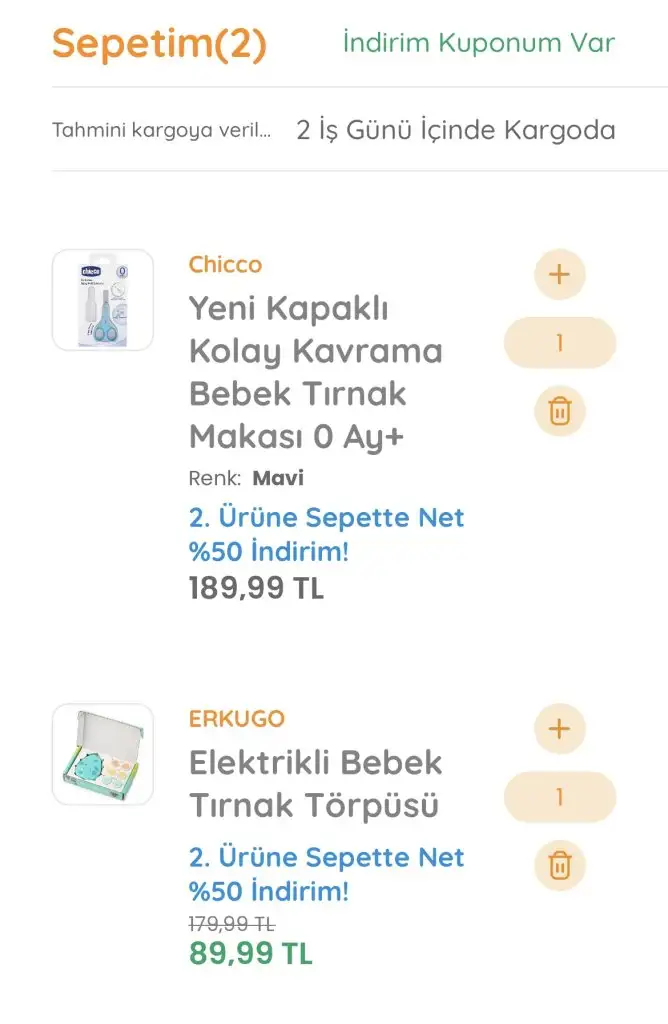Viewport: 668px width, 1024px height.
Task: Remove ERKUGO nail file from cart
Action: pyautogui.click(x=560, y=865)
